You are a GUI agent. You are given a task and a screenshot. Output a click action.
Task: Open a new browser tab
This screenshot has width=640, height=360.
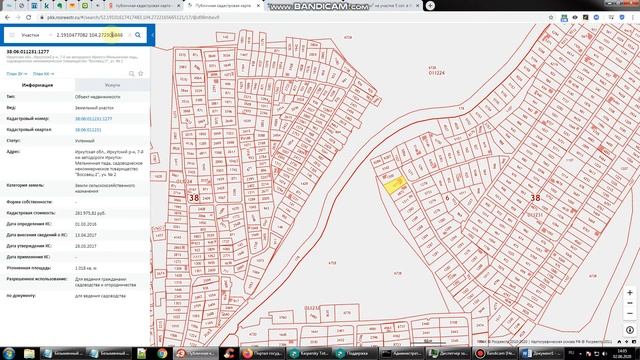[430, 6]
